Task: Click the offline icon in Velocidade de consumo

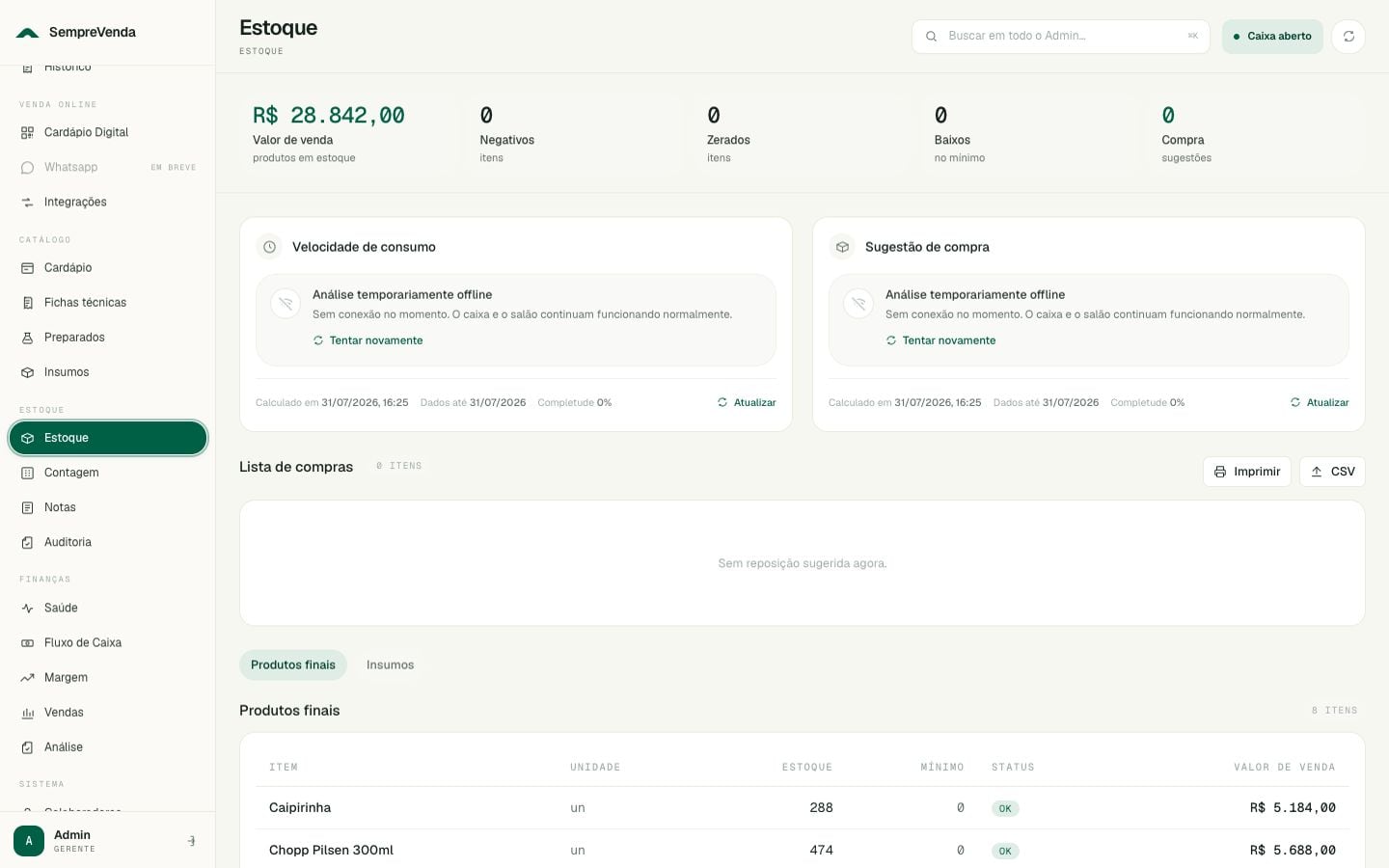Action: pos(286,304)
